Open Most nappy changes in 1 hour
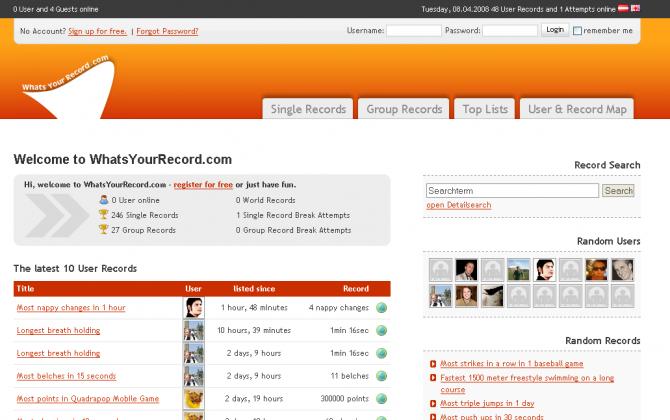The height and width of the screenshot is (420, 670). pyautogui.click(x=71, y=308)
